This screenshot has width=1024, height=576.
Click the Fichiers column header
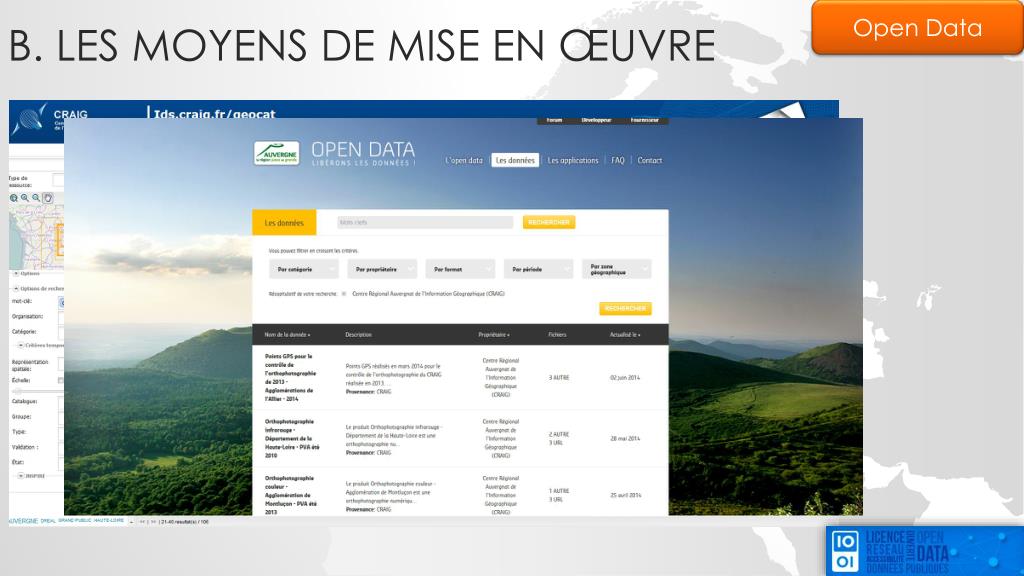click(557, 334)
